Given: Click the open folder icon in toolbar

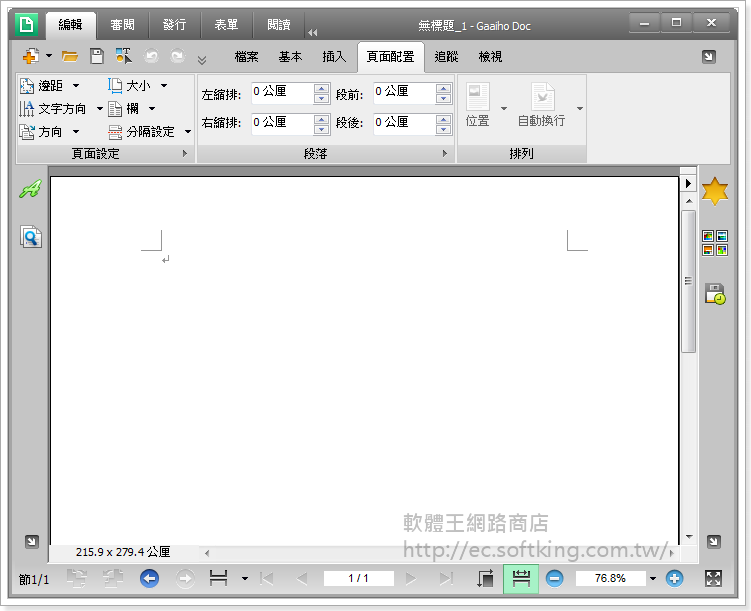Looking at the screenshot, I should point(70,57).
